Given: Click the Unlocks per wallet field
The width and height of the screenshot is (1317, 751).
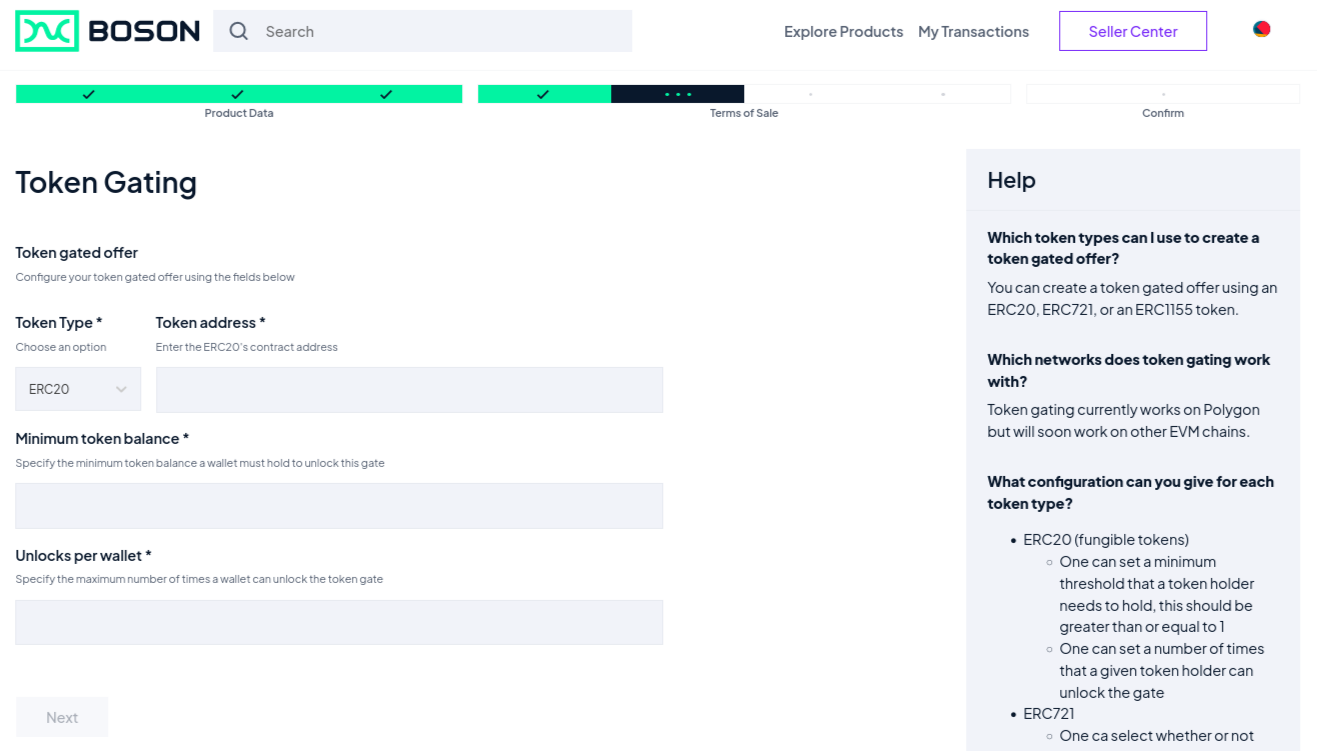Looking at the screenshot, I should point(338,622).
